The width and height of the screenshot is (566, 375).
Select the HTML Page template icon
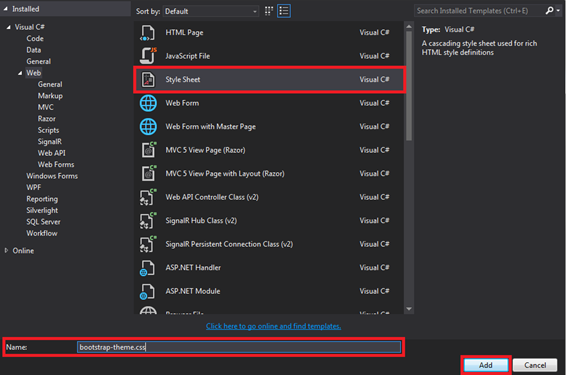pyautogui.click(x=148, y=33)
